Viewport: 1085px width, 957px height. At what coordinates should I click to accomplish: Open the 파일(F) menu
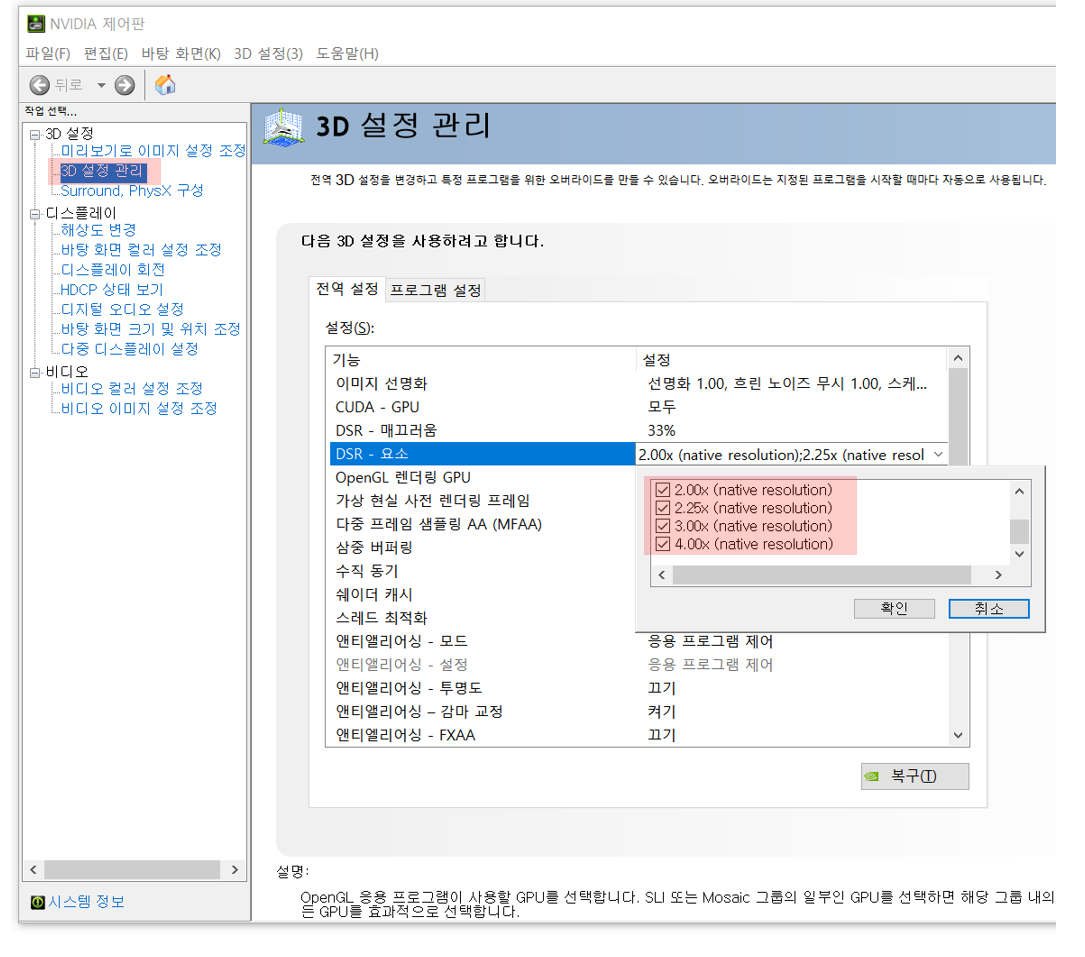(x=48, y=54)
